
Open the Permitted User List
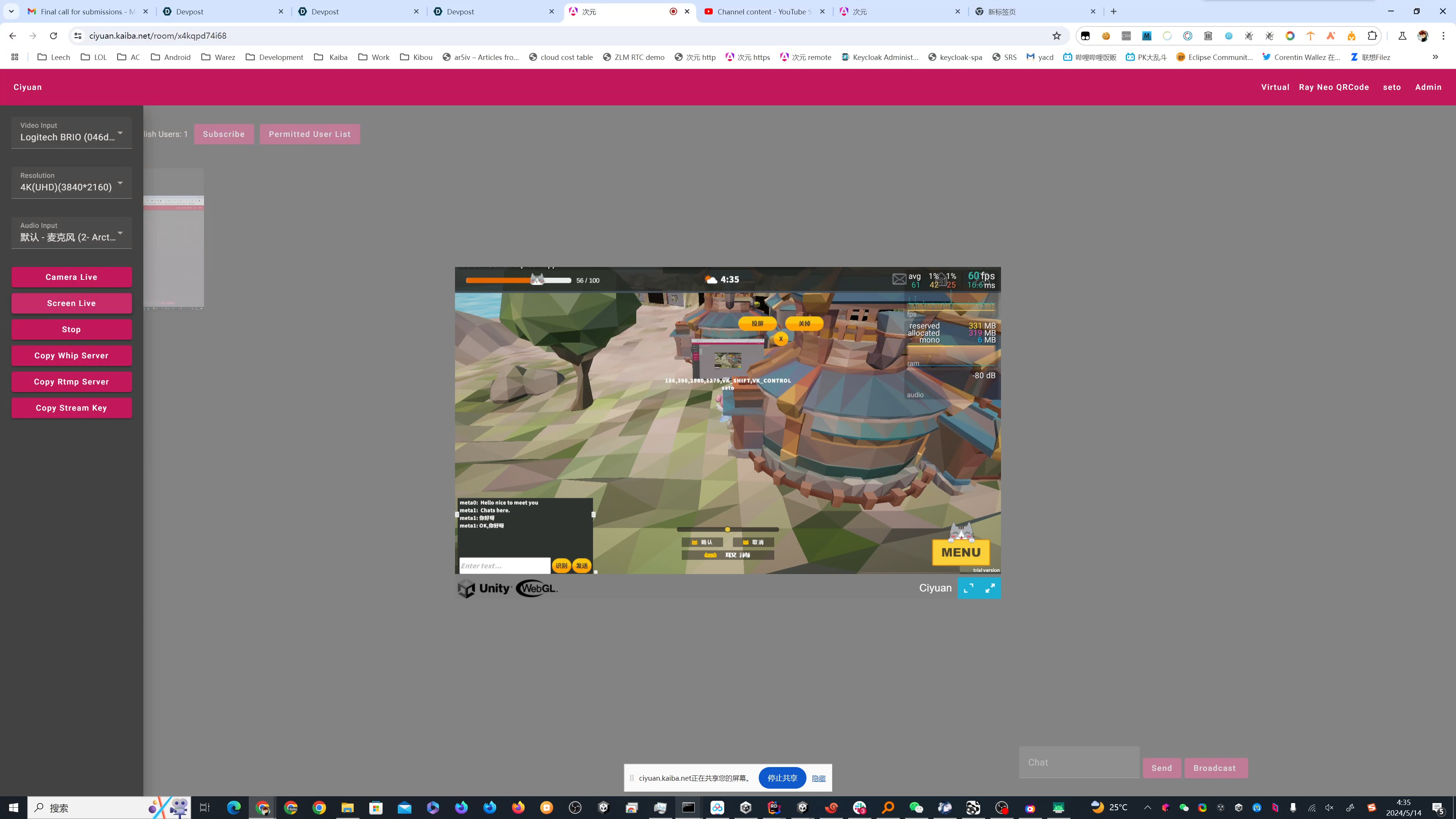(x=309, y=134)
